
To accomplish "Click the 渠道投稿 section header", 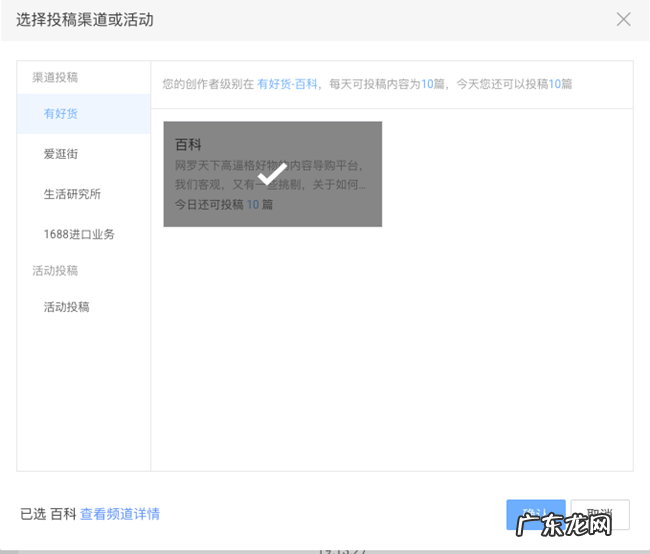I will tap(55, 77).
